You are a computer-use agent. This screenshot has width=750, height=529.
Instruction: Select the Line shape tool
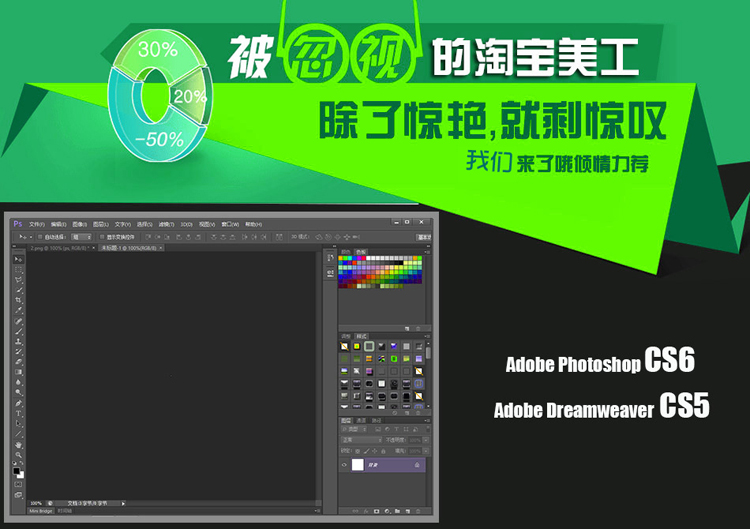[x=18, y=434]
